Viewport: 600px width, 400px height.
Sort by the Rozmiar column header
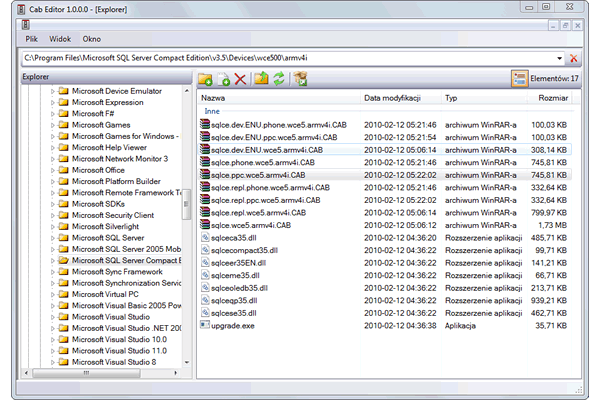tap(549, 98)
